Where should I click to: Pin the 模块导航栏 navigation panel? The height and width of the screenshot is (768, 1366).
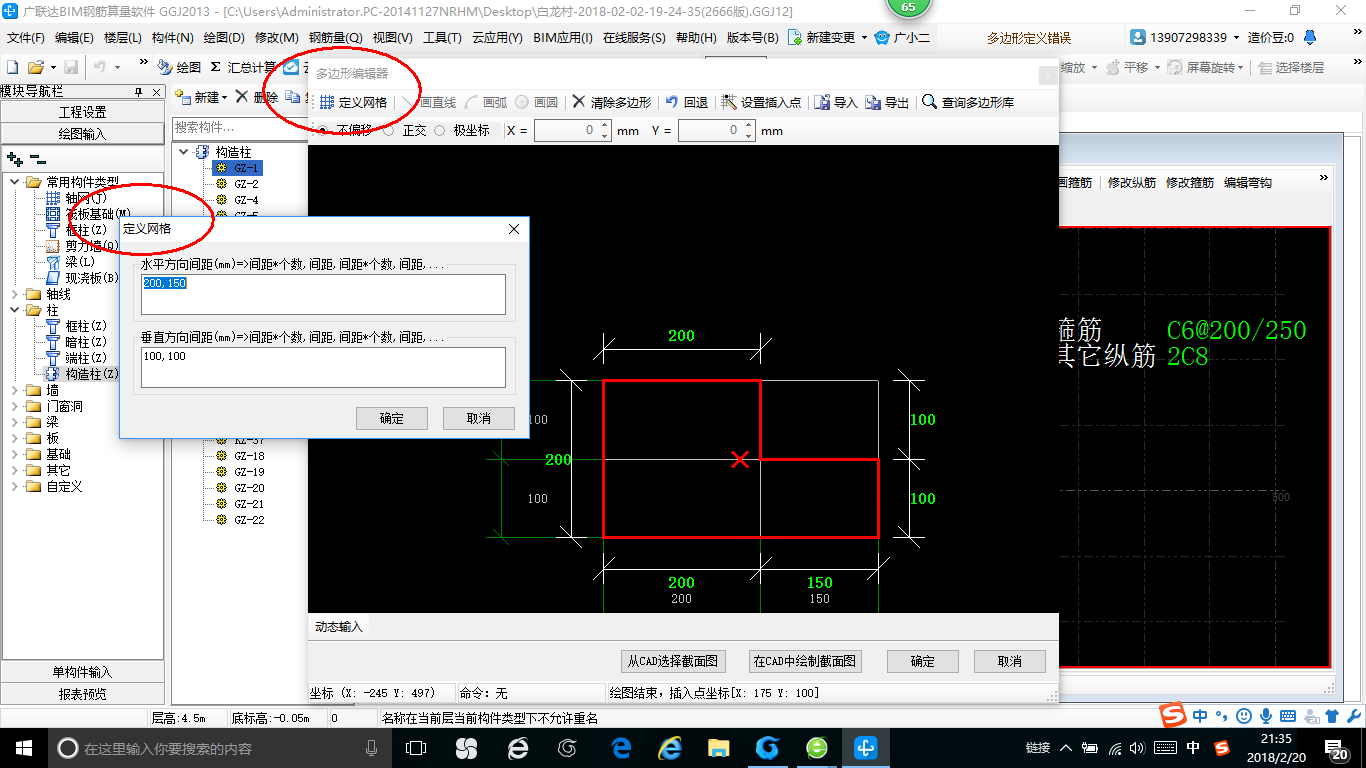139,91
